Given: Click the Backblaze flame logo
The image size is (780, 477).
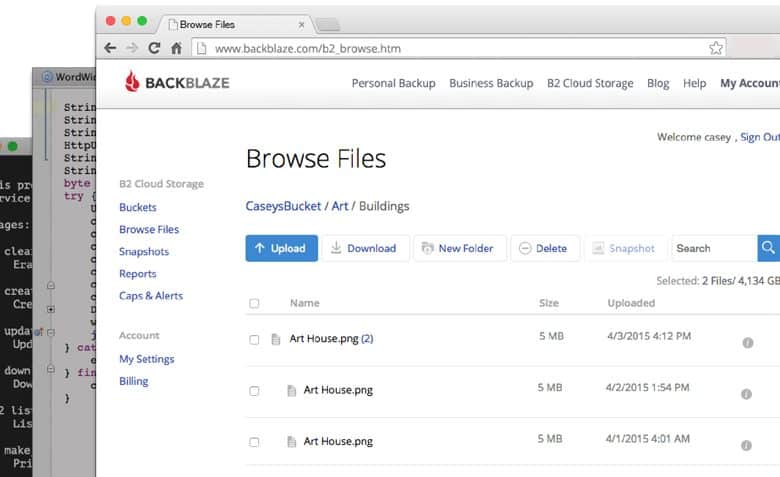Looking at the screenshot, I should coord(132,82).
